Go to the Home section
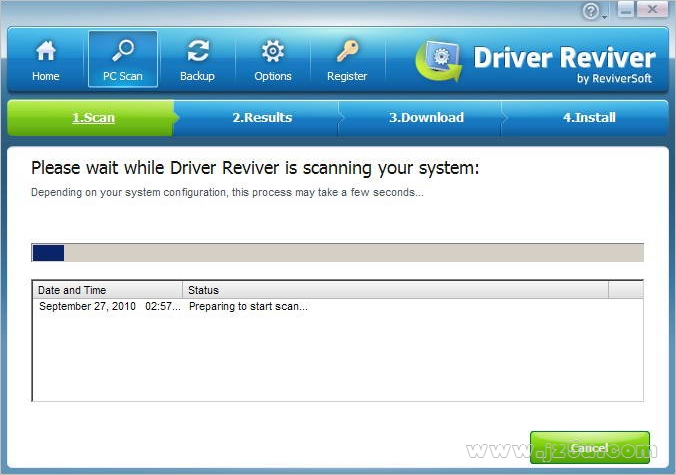Image resolution: width=676 pixels, height=475 pixels. coord(45,59)
